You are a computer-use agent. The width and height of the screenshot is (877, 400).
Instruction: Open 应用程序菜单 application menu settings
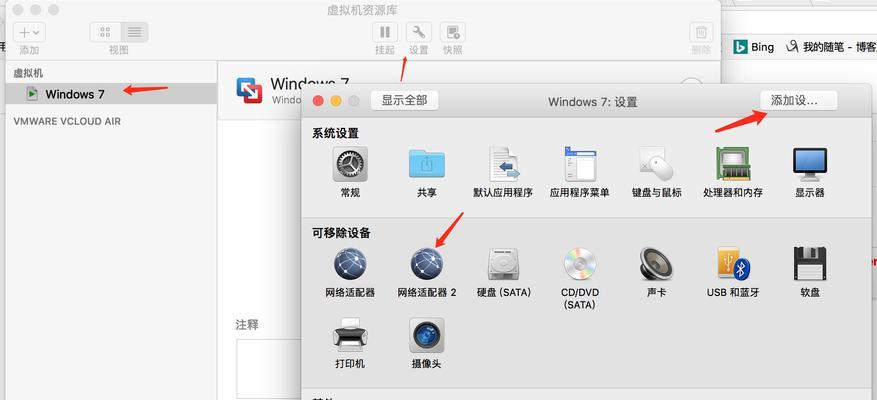580,164
